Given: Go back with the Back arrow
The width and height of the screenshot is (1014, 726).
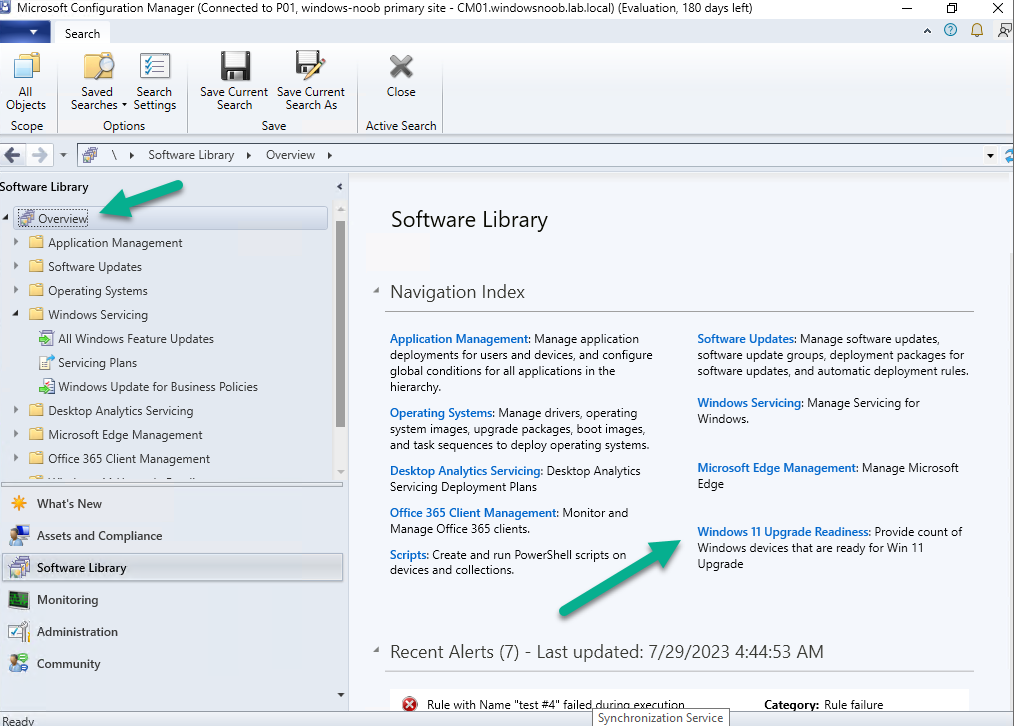Looking at the screenshot, I should pyautogui.click(x=12, y=155).
